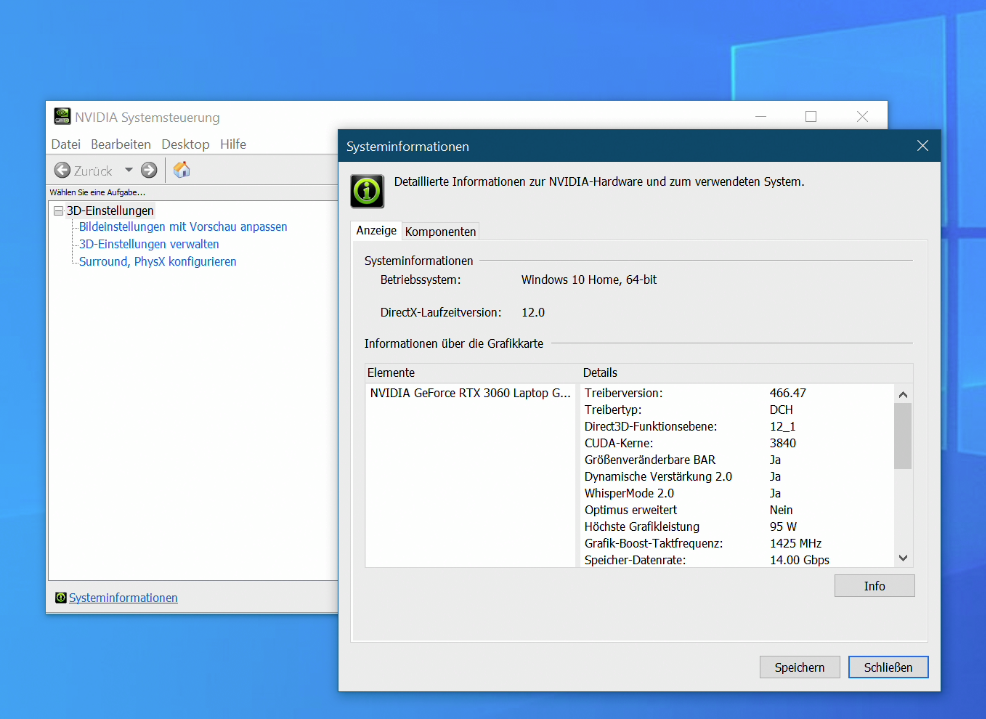
Task: Click the details list scroll down arrow
Action: point(903,558)
